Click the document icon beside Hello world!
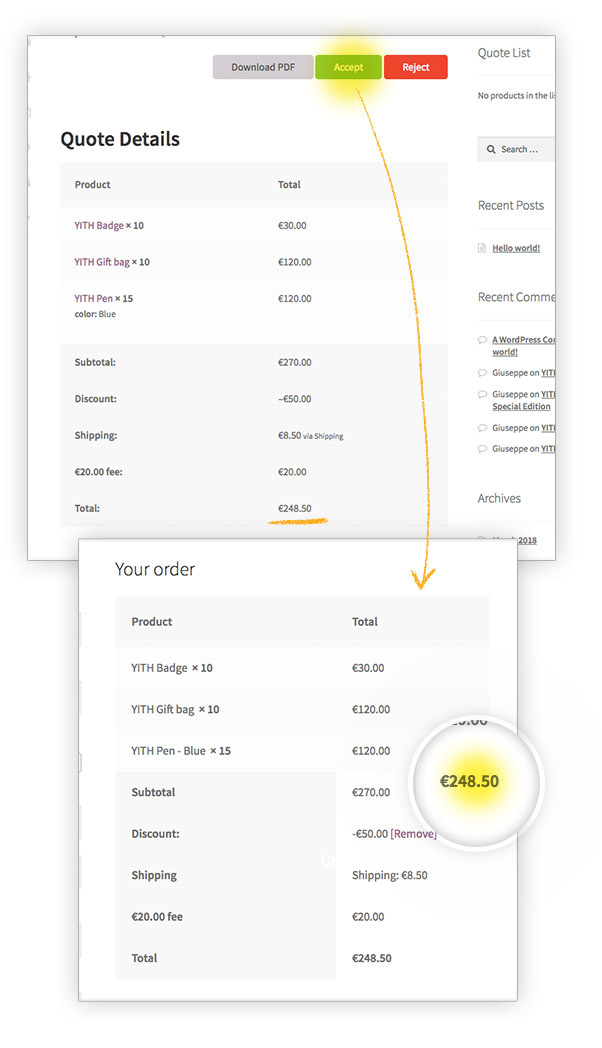This screenshot has height=1048, width=602. (x=482, y=248)
